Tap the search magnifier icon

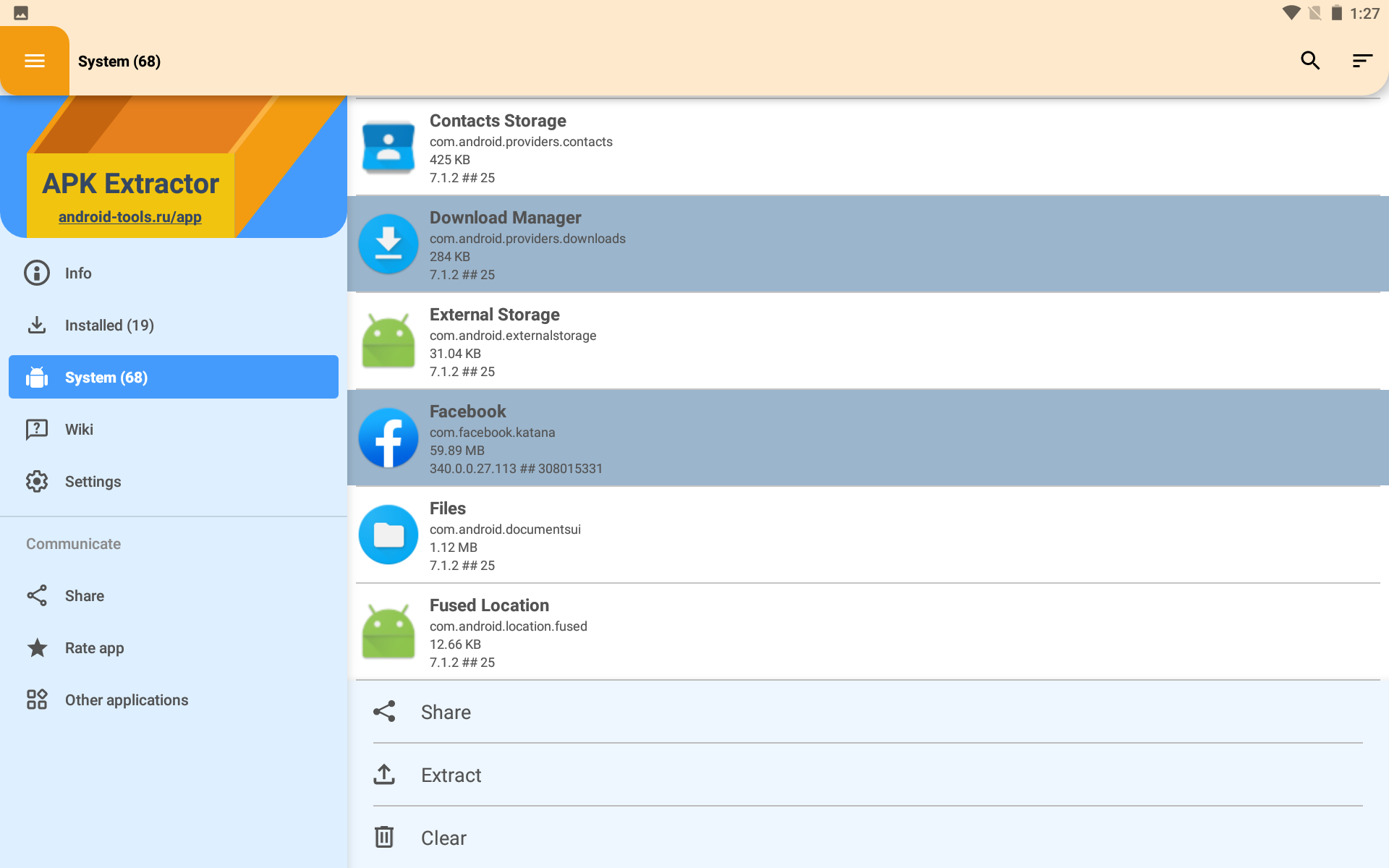[1310, 61]
